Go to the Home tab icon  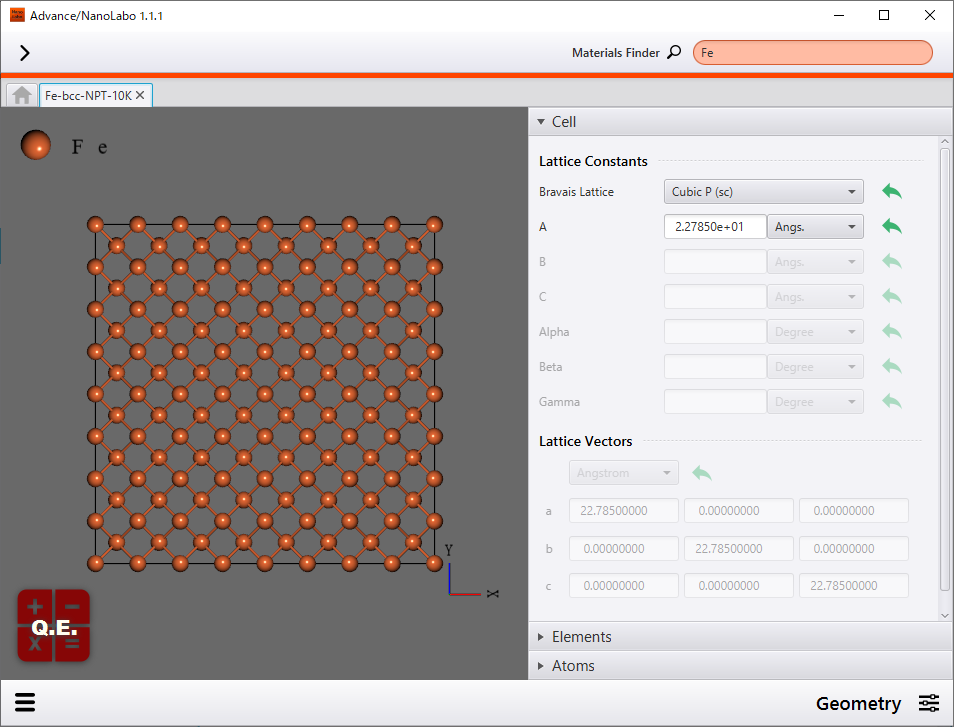click(22, 95)
